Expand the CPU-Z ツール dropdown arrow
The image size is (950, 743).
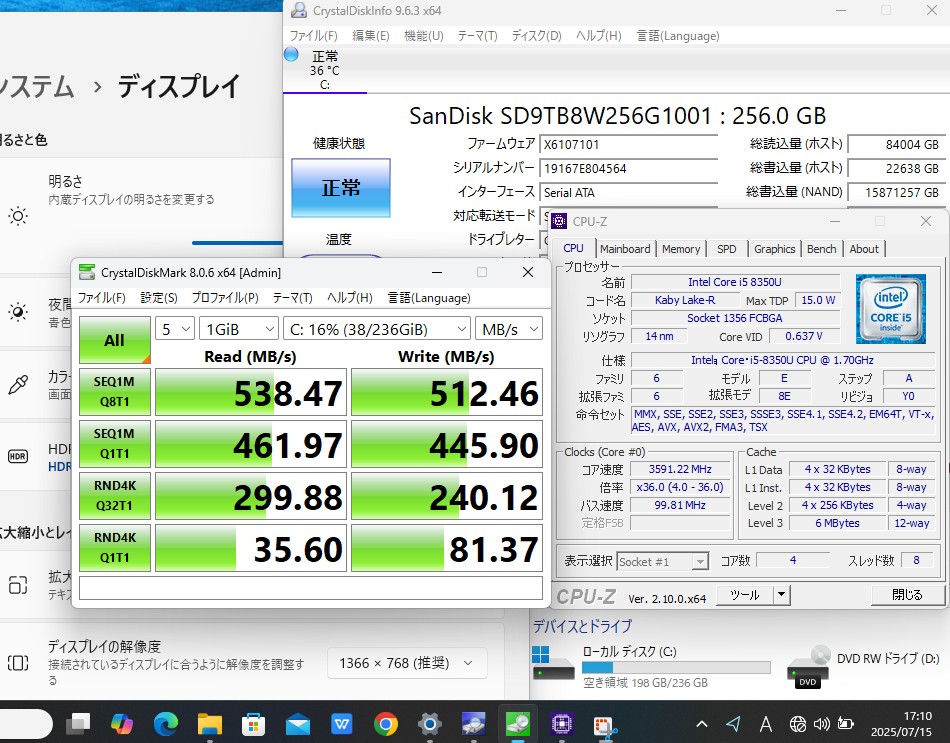tap(782, 595)
